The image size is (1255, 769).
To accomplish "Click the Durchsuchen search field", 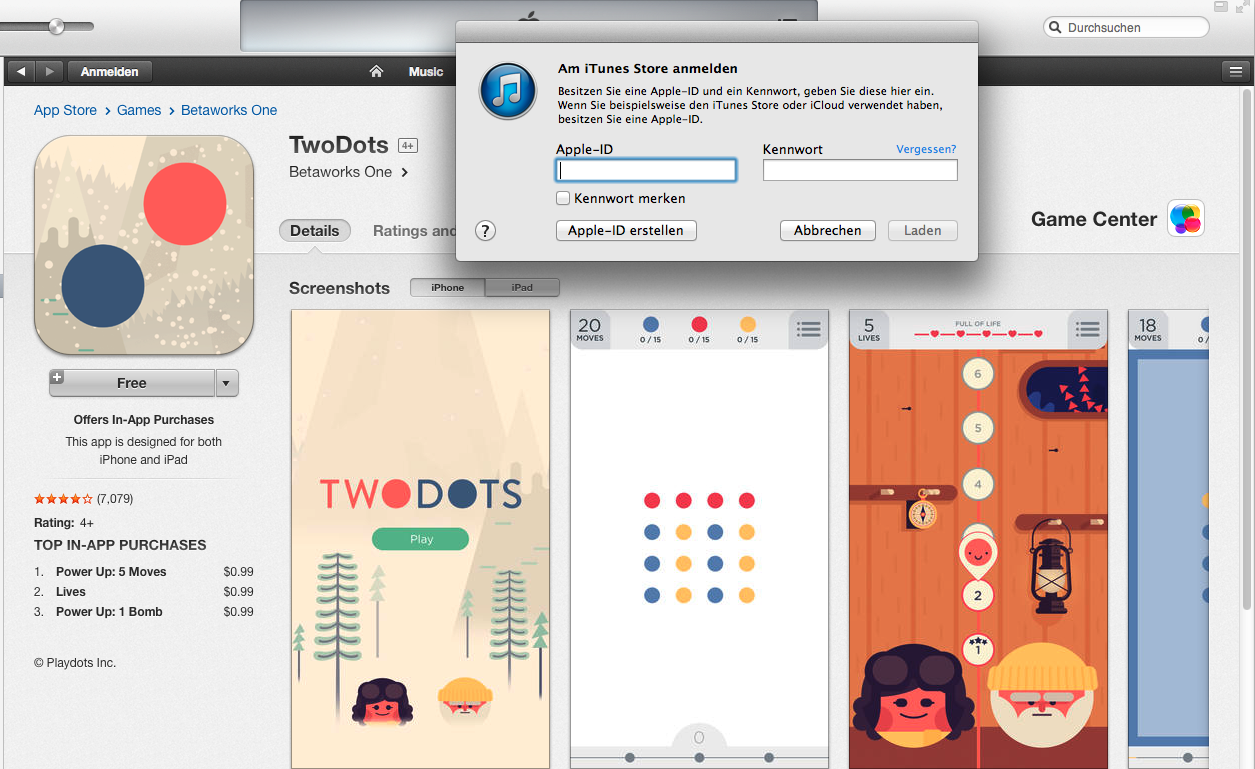I will point(1126,28).
